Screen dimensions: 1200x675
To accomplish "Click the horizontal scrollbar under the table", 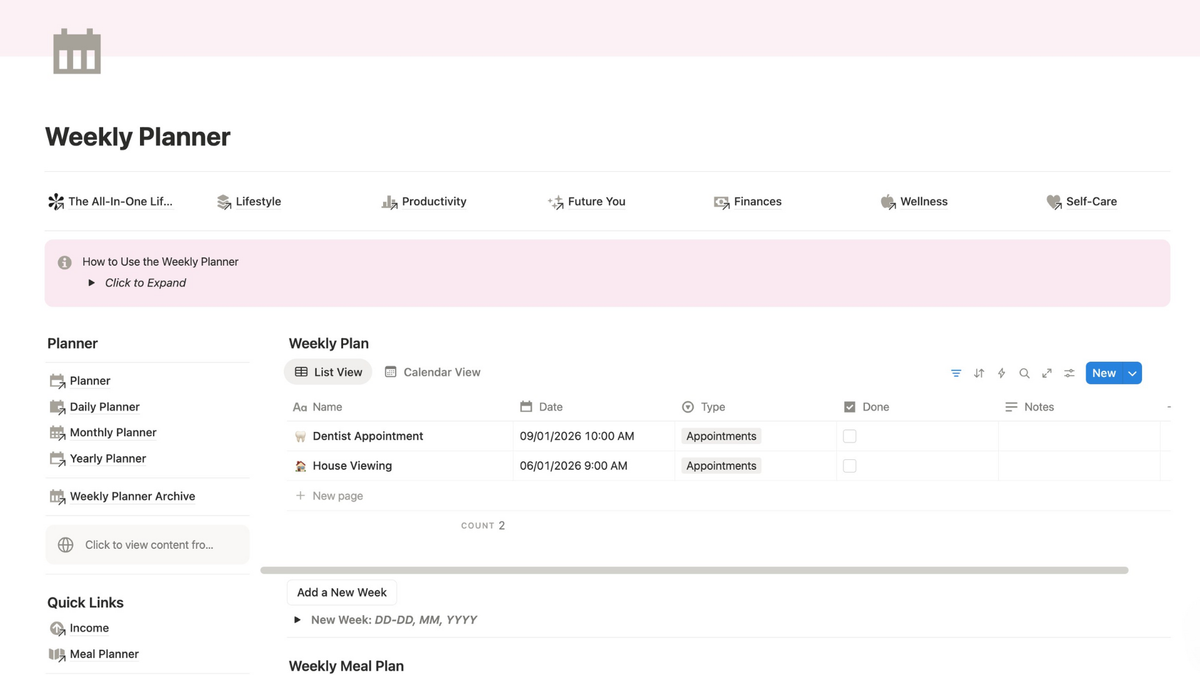I will tap(694, 570).
